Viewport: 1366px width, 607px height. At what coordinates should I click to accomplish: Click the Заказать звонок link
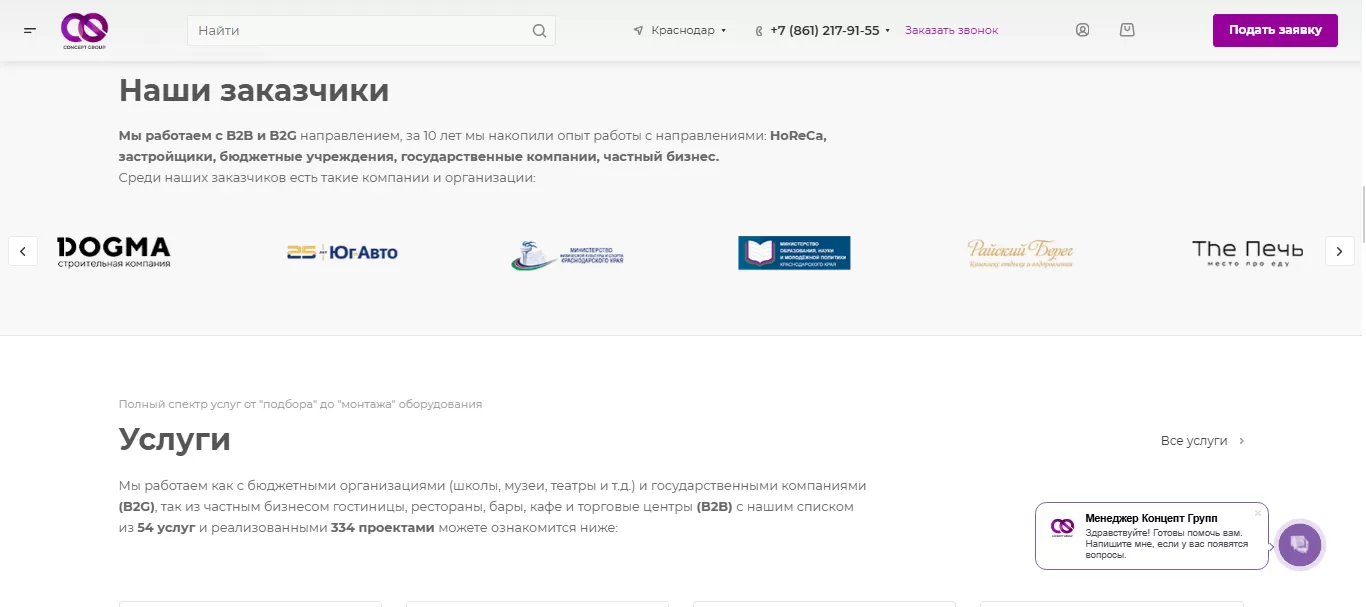(x=951, y=31)
